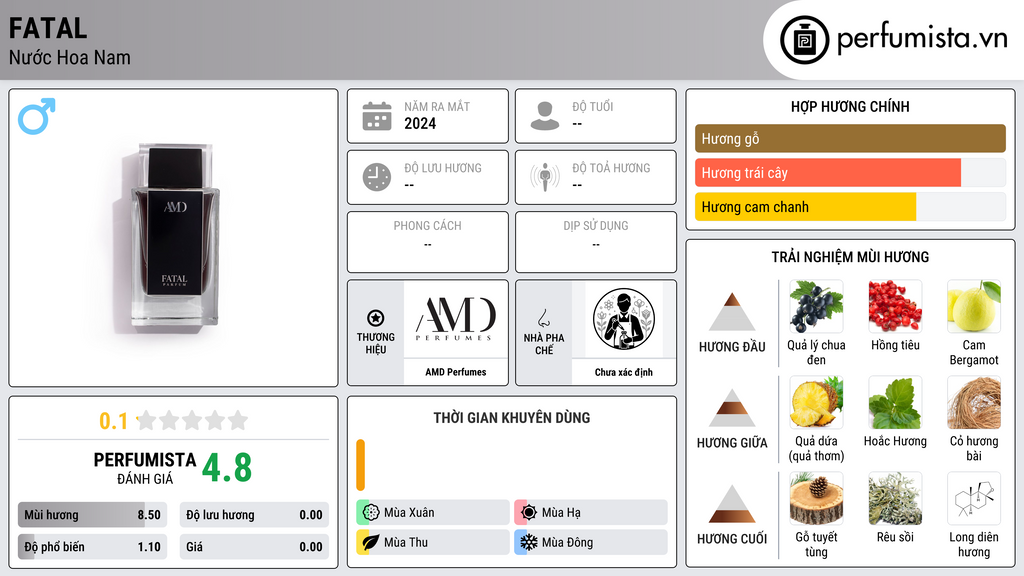The width and height of the screenshot is (1024, 576).
Task: Click the Dịp sử dụng field
Action: (596, 242)
